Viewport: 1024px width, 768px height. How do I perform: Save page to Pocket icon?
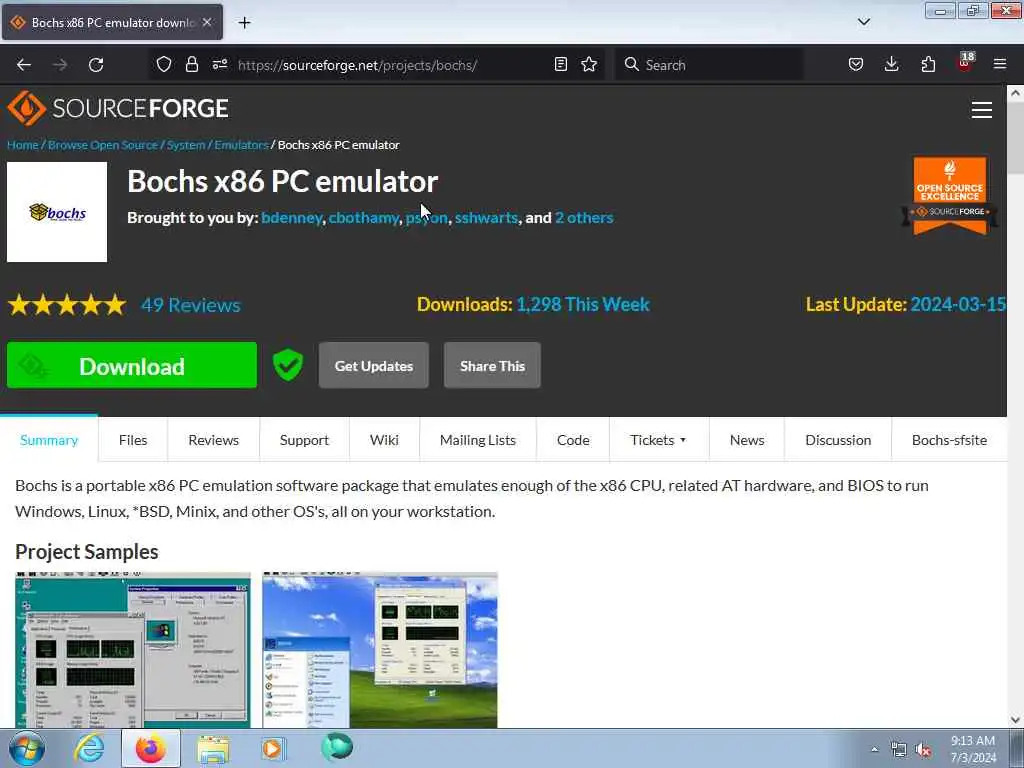click(856, 64)
